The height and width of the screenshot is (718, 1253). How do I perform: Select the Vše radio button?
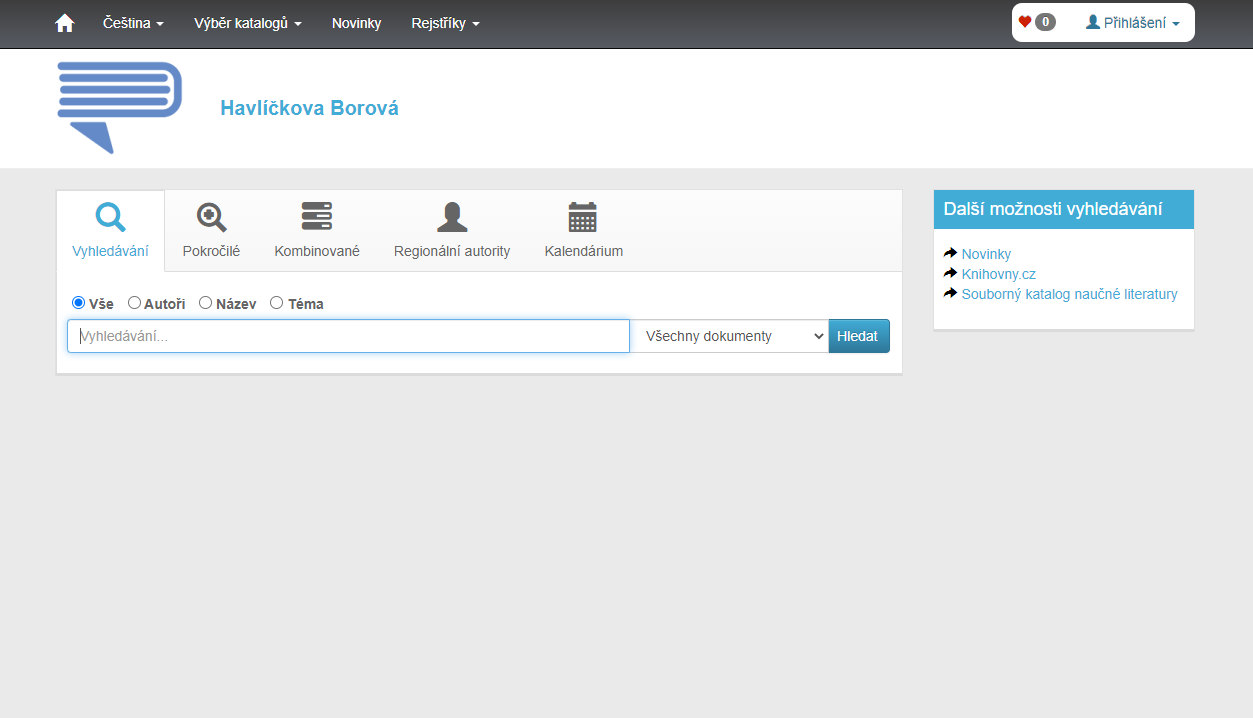(79, 303)
